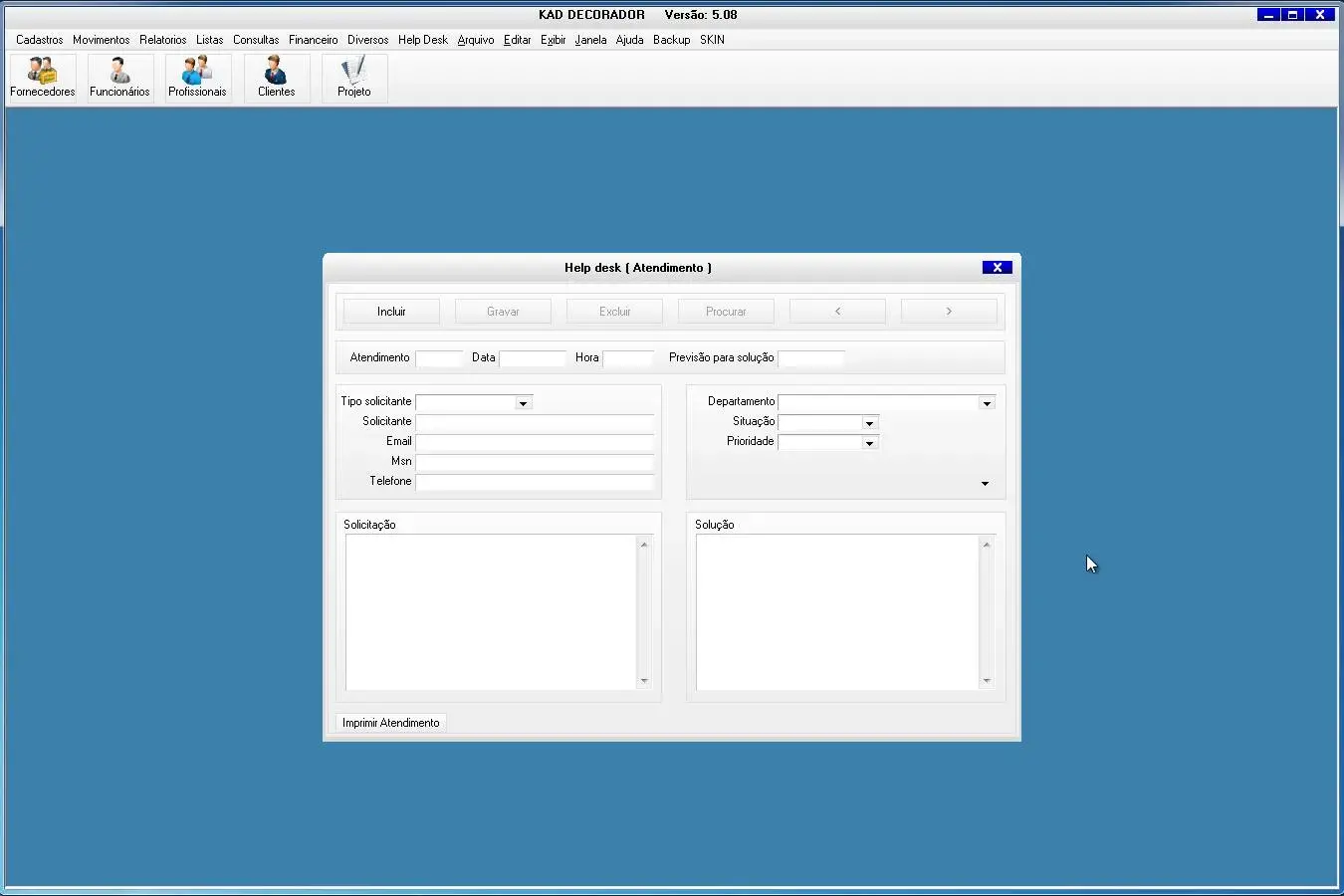Launch the Projeto toolbar icon
The height and width of the screenshot is (896, 1344).
(x=353, y=78)
